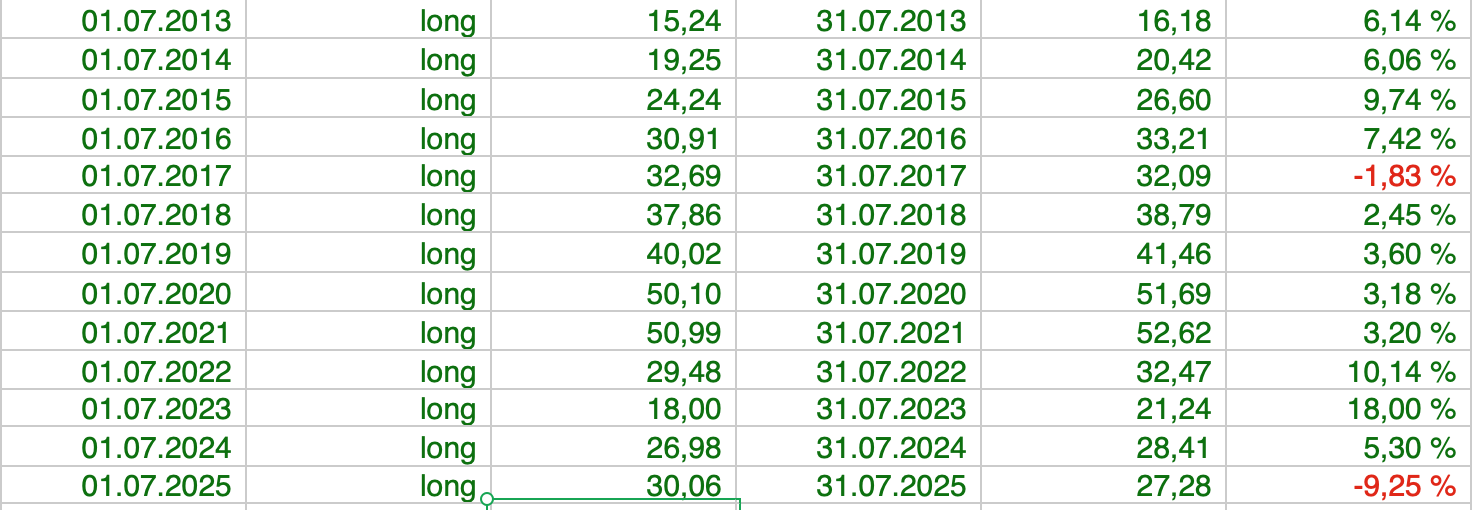Select the "long" cell in the 01.07.2017 row
1472x510 pixels.
447,177
